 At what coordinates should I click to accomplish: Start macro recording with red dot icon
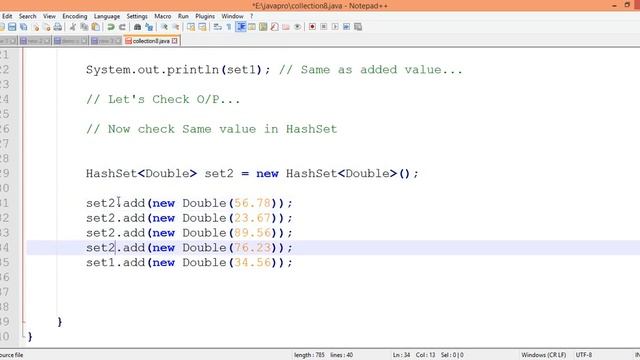point(312,27)
